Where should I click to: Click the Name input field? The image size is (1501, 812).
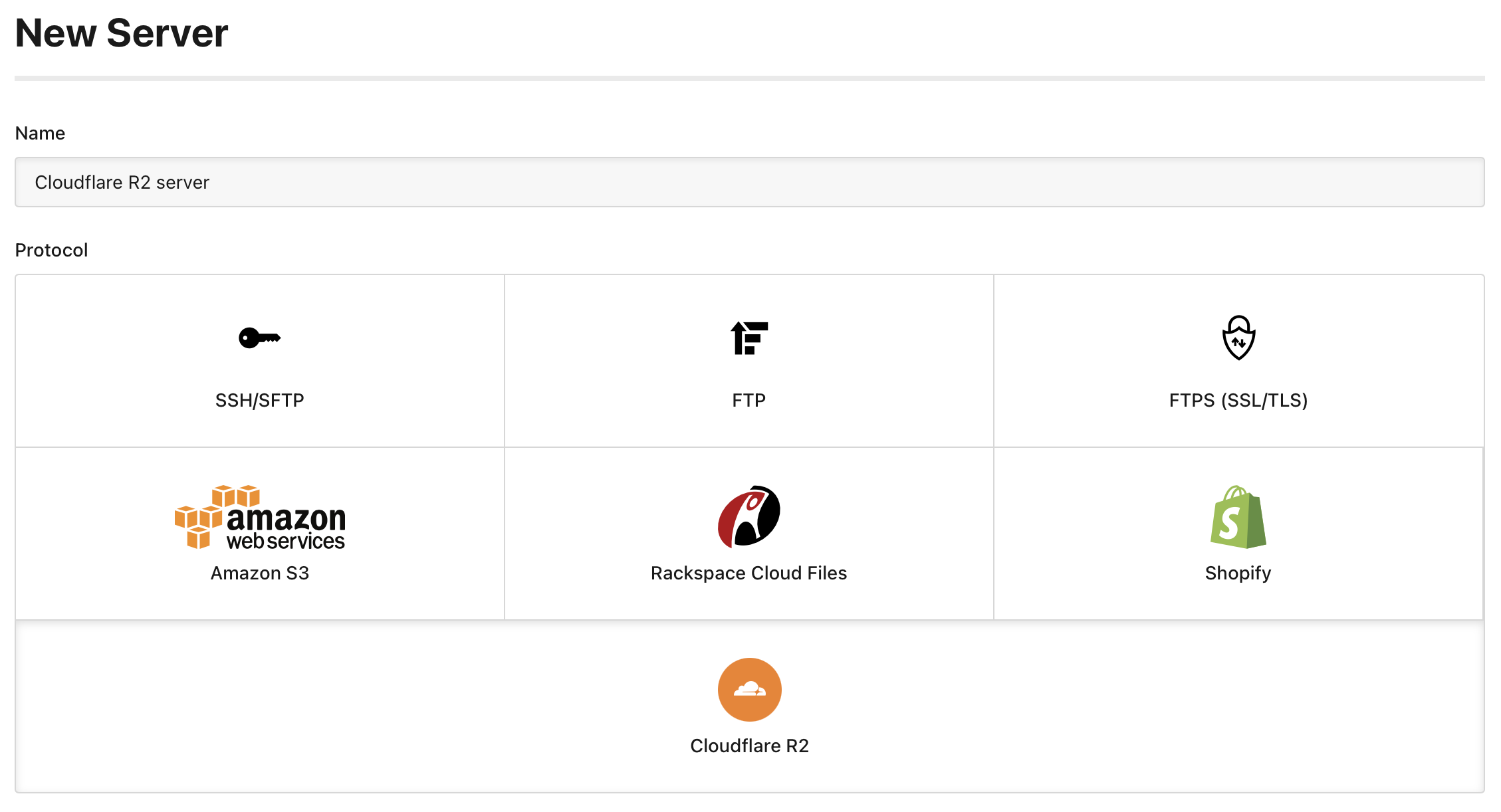click(750, 182)
